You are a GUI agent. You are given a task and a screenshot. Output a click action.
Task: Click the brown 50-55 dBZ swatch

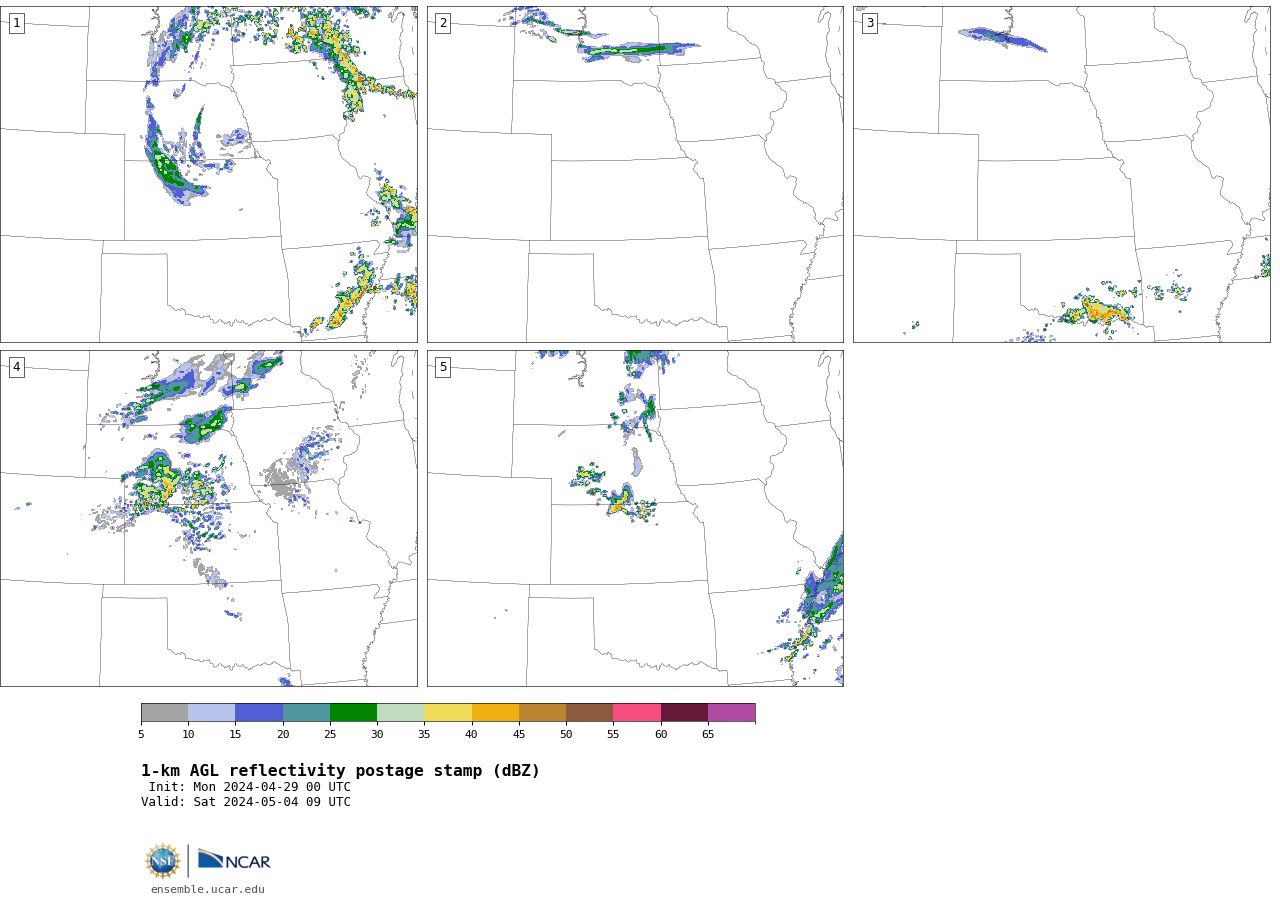589,713
